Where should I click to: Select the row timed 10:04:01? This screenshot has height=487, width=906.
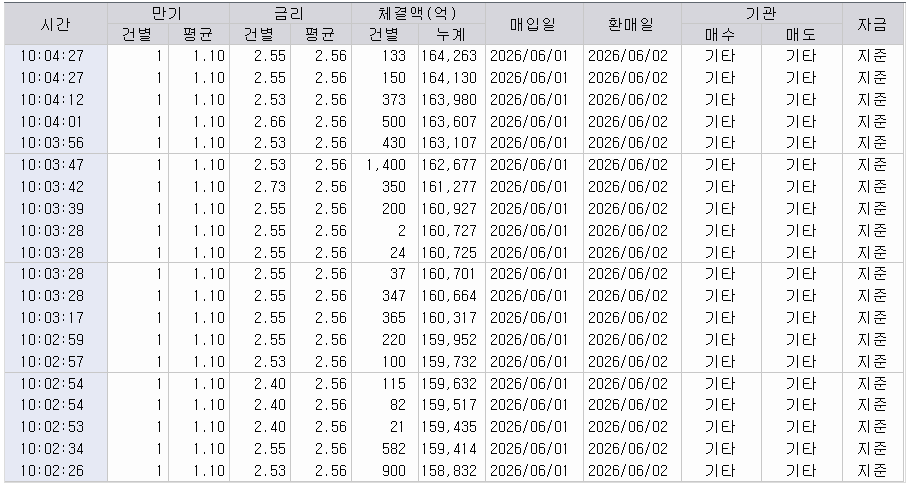453,122
